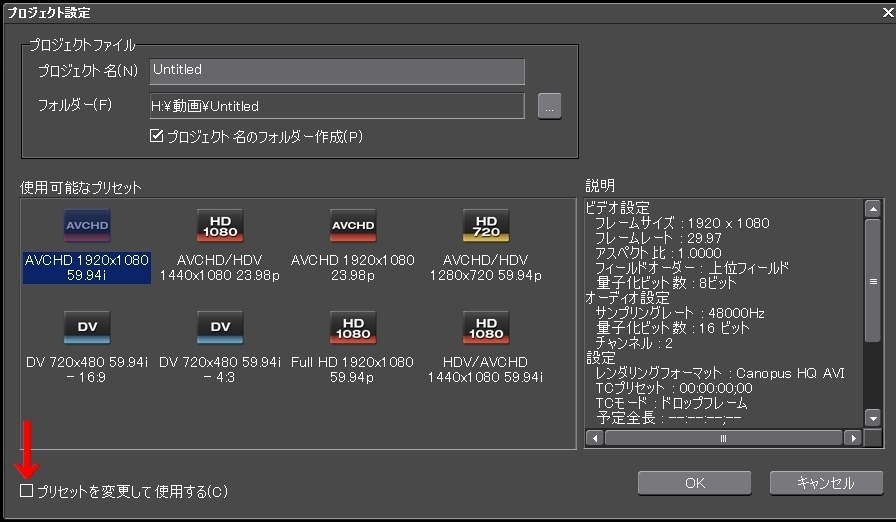Viewport: 896px width, 522px height.
Task: Click the フォルダー path input field
Action: coord(337,106)
